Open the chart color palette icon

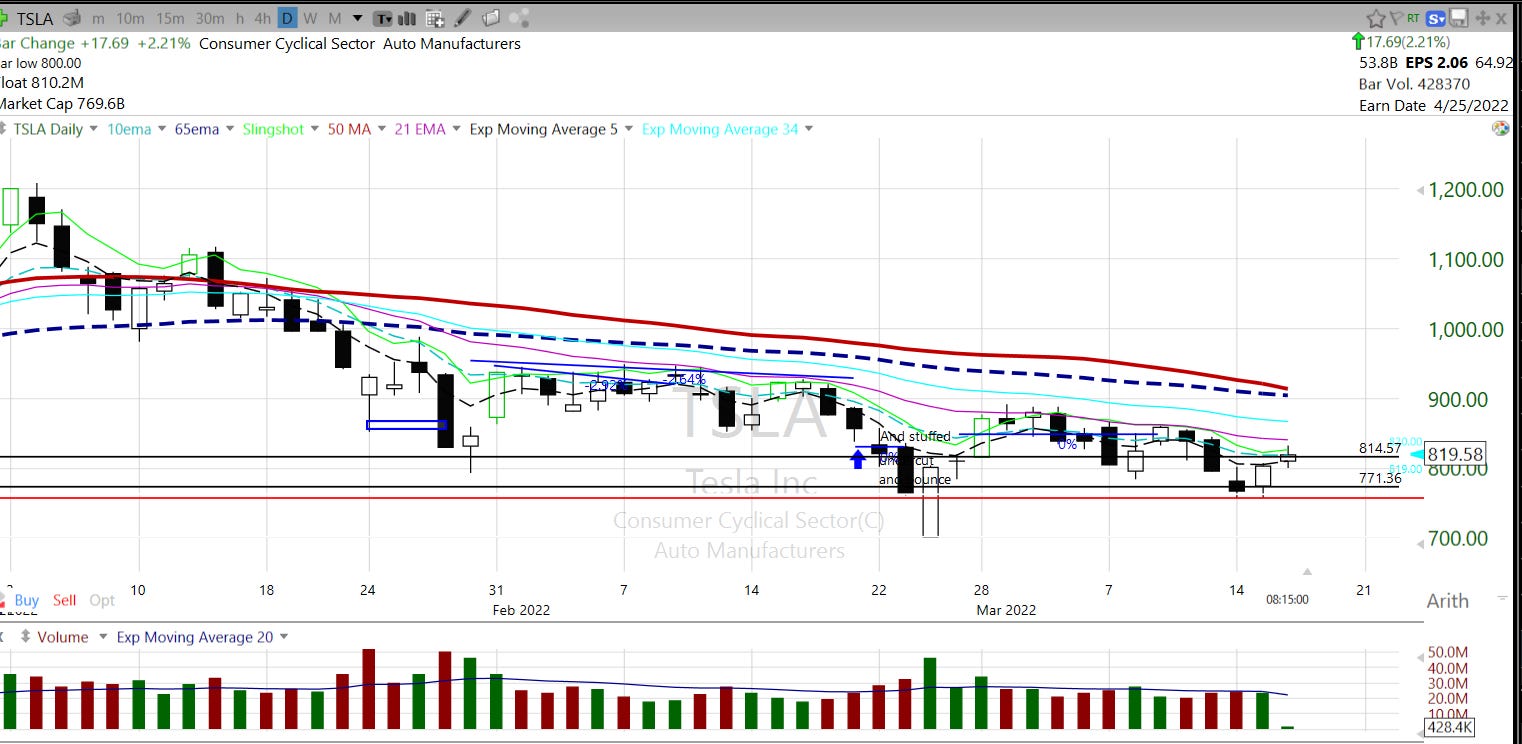[1500, 128]
